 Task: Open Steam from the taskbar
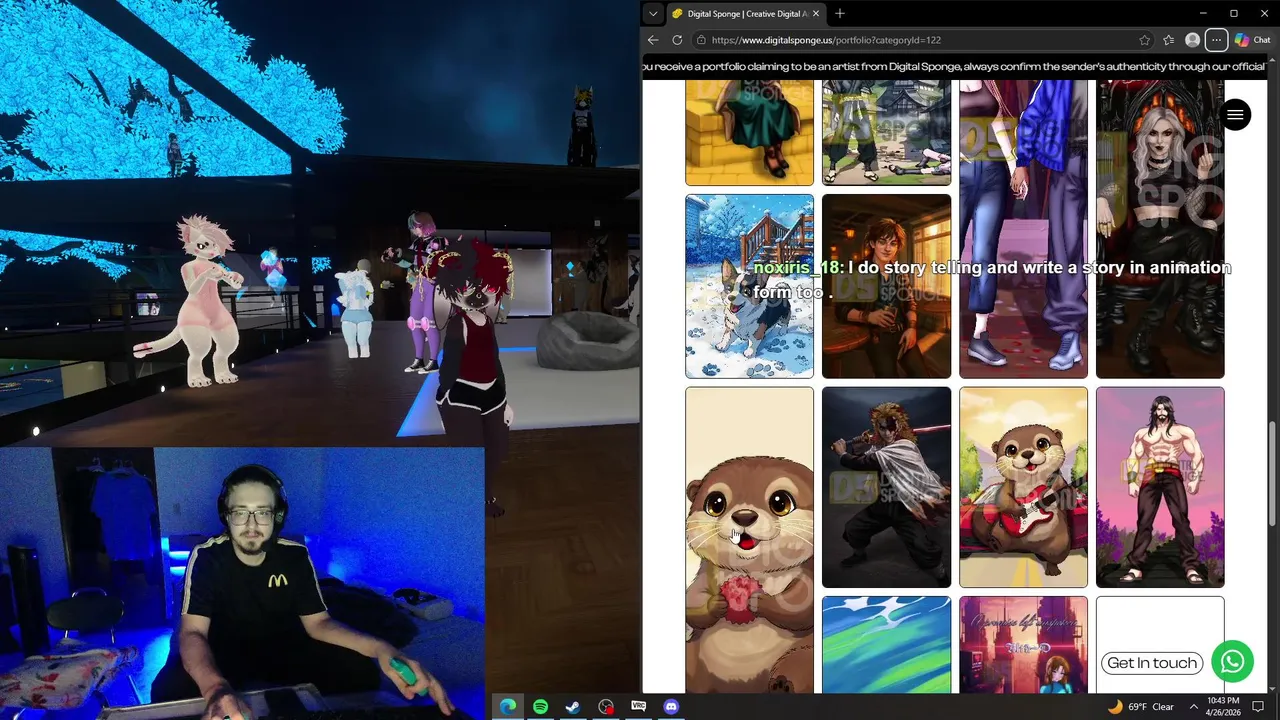[573, 707]
